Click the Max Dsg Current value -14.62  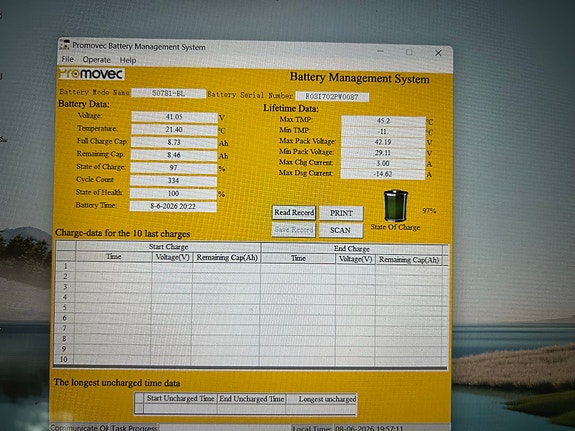point(382,174)
